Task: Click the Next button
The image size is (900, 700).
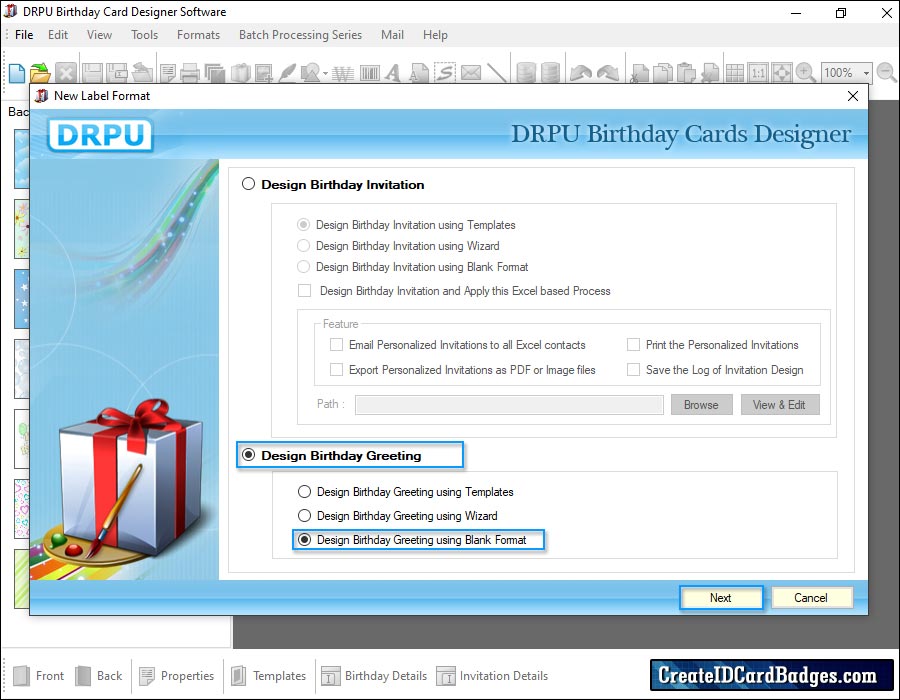Action: (721, 597)
